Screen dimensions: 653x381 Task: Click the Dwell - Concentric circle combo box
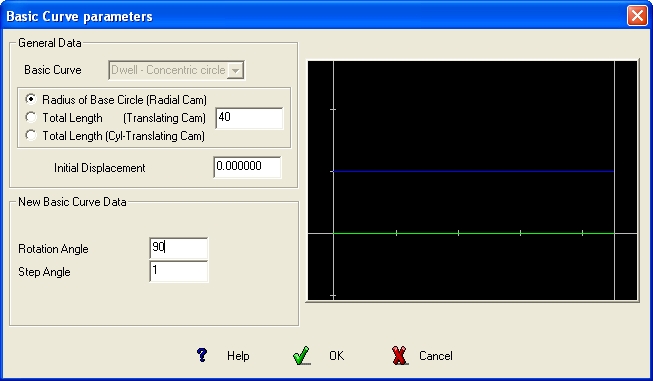click(x=177, y=70)
